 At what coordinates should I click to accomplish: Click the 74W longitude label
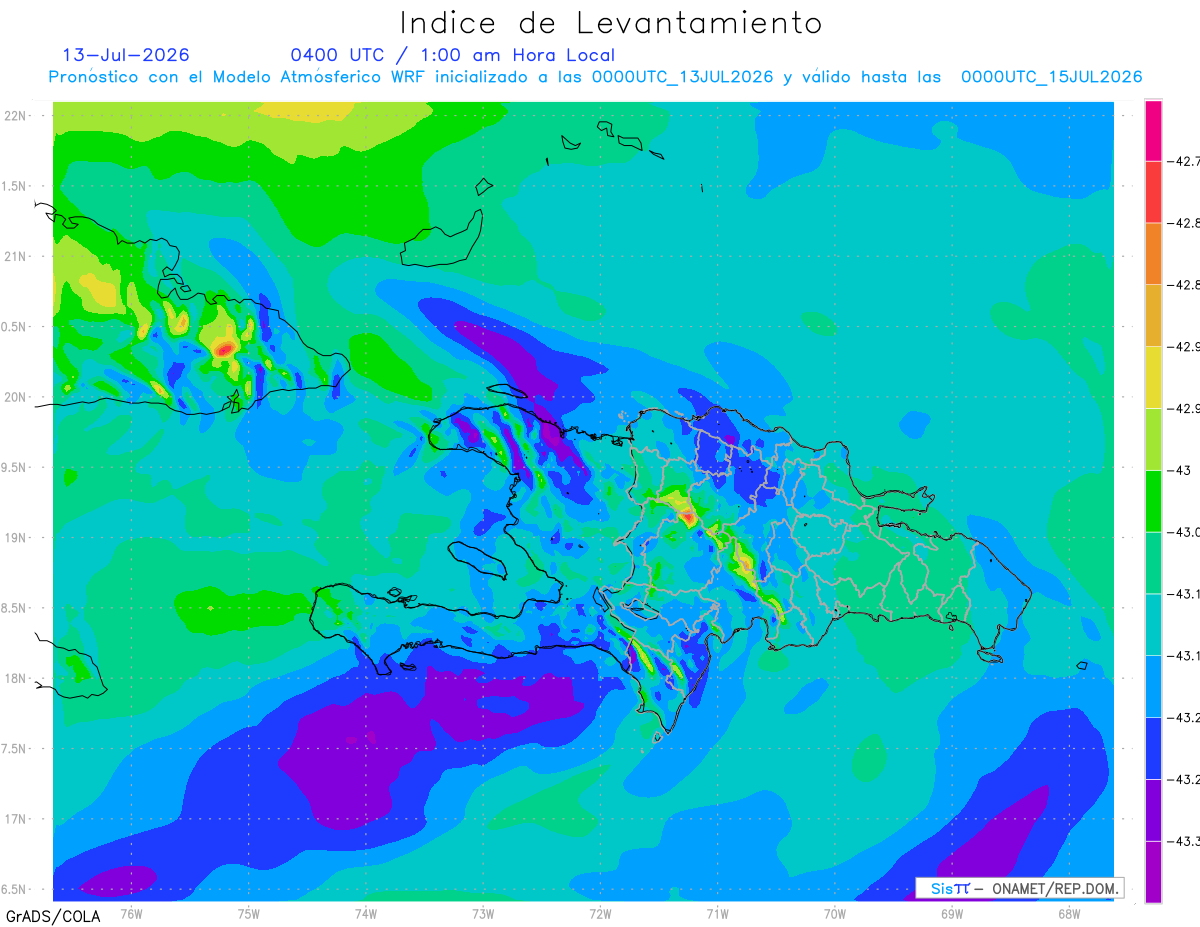pos(366,913)
